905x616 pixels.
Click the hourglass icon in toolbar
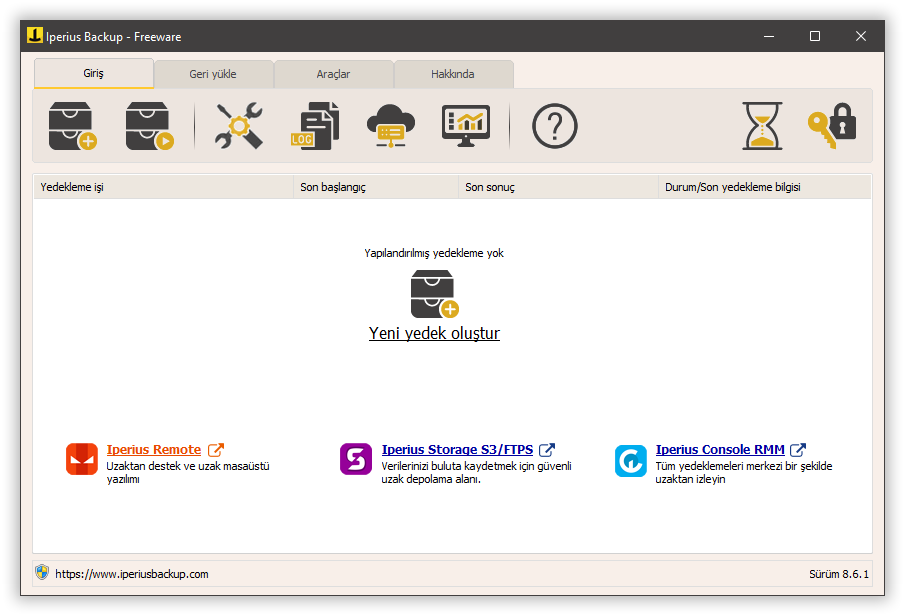click(762, 126)
